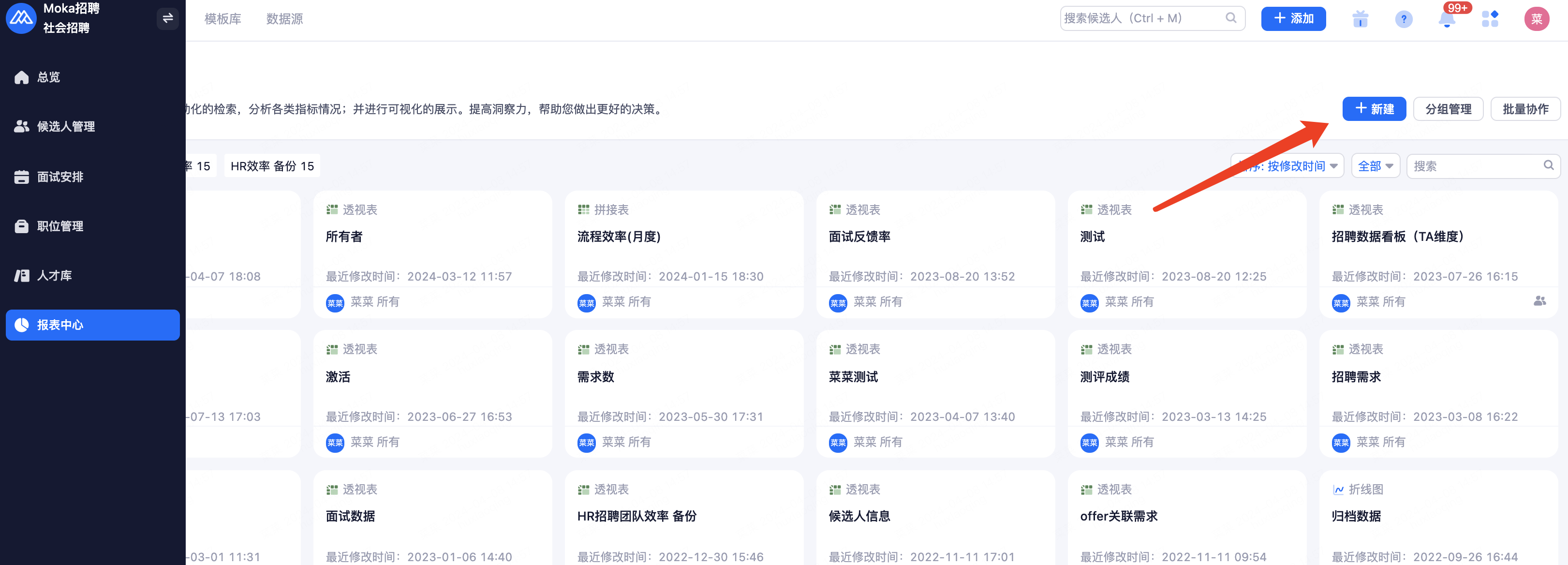This screenshot has height=565, width=1568.
Task: Click the 菜菜 avatar on 所有者 card
Action: pos(335,303)
